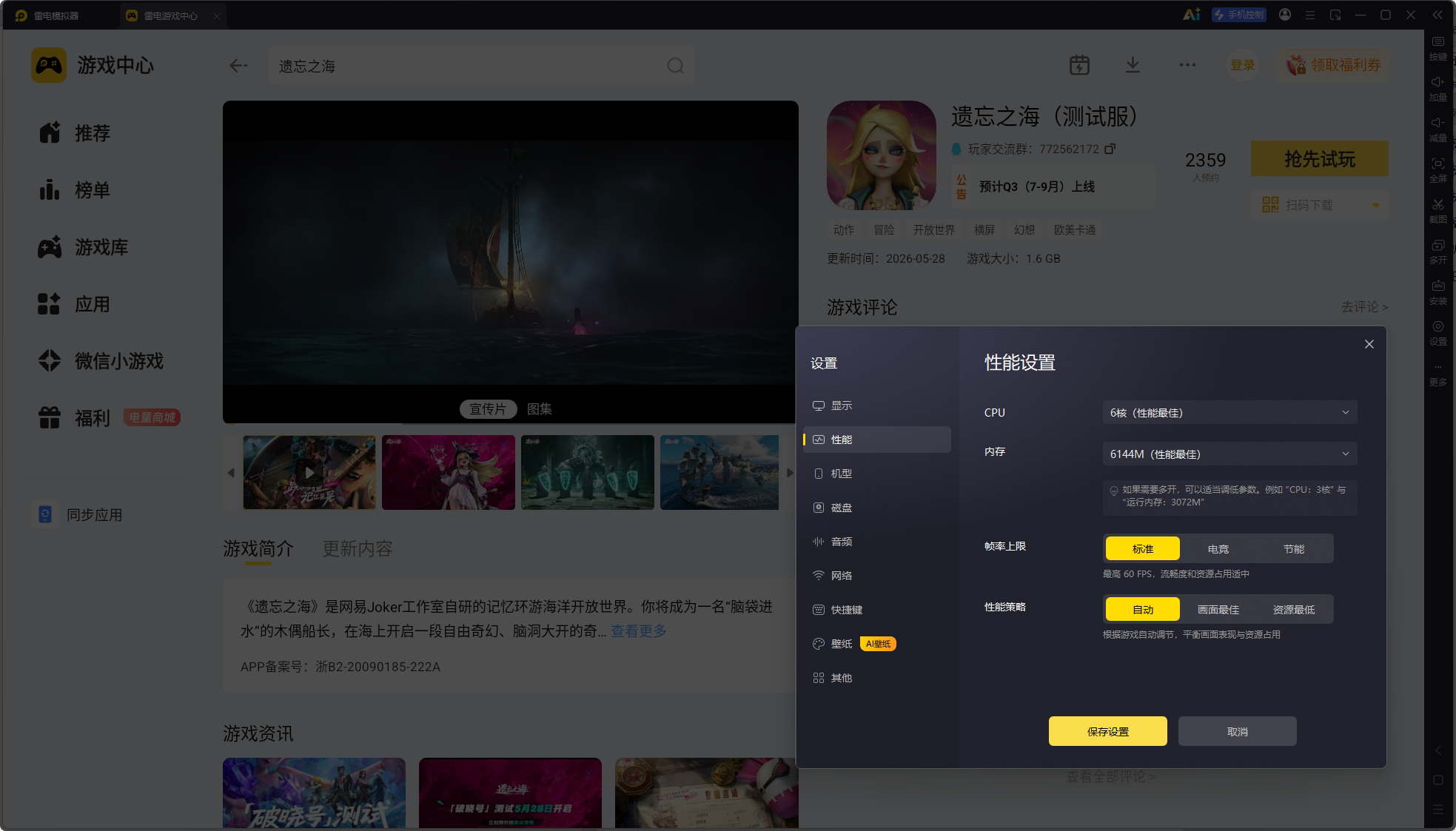Select 资源最低 performance strategy
Screen dimensions: 1456x831
click(x=1294, y=609)
